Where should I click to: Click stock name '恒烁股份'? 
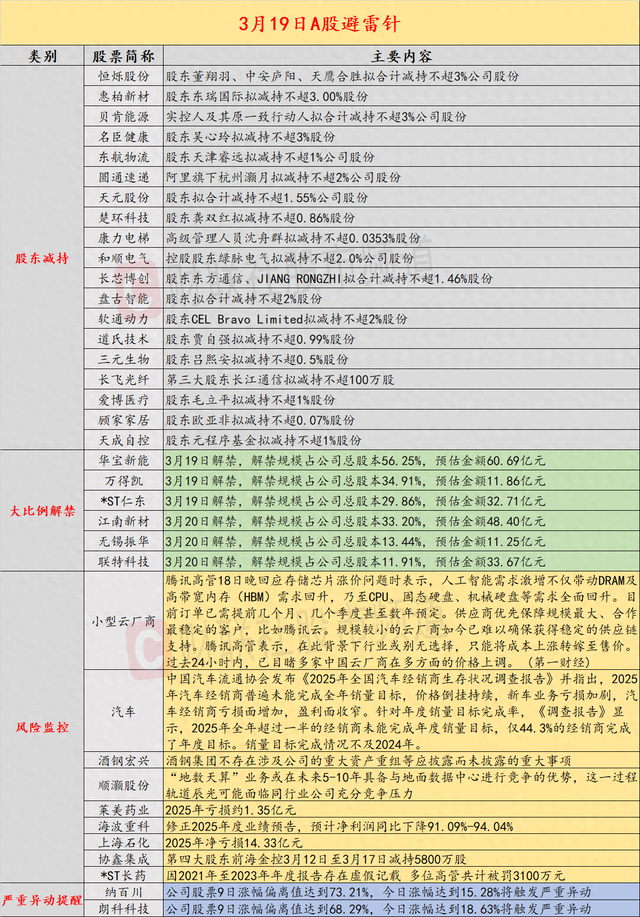click(x=123, y=76)
